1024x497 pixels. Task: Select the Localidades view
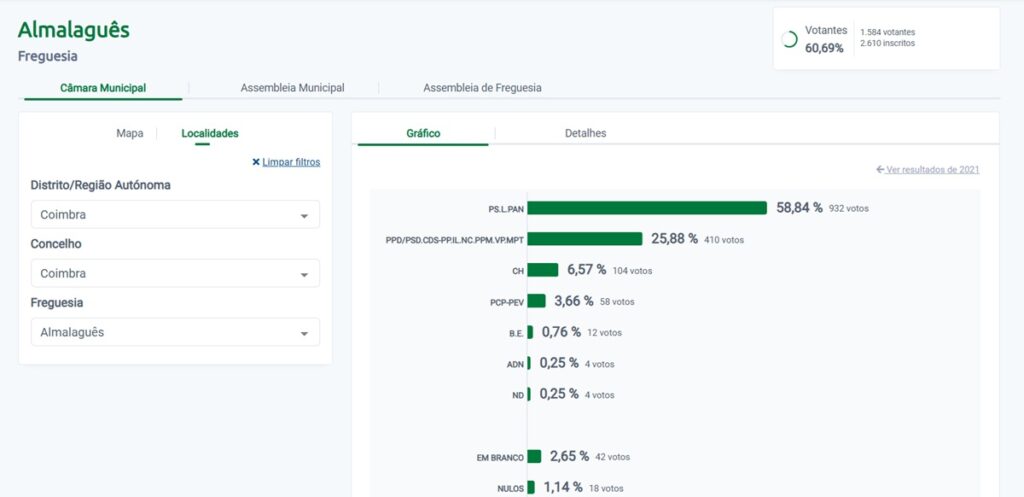point(210,133)
